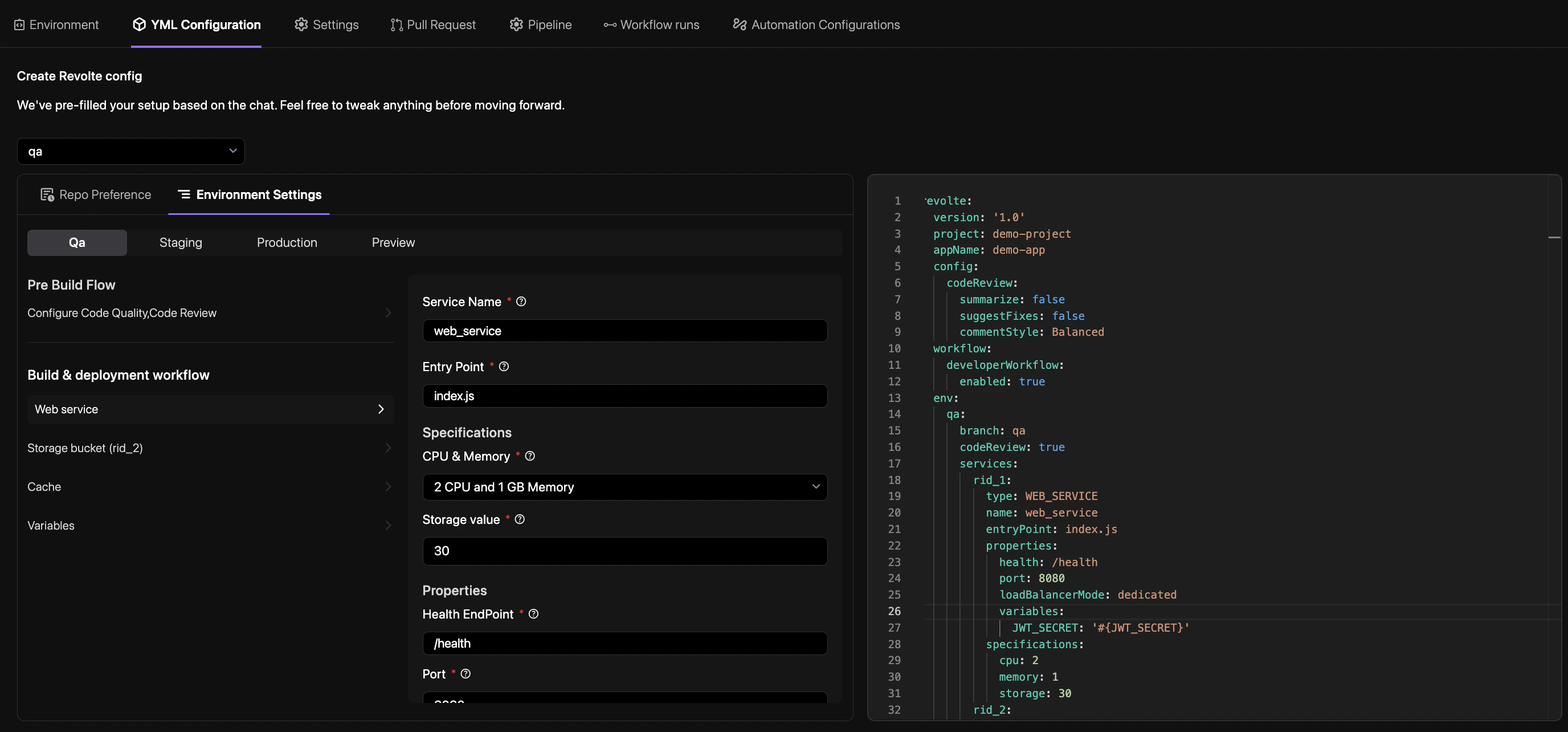
Task: Click Port help icon
Action: coord(465,673)
